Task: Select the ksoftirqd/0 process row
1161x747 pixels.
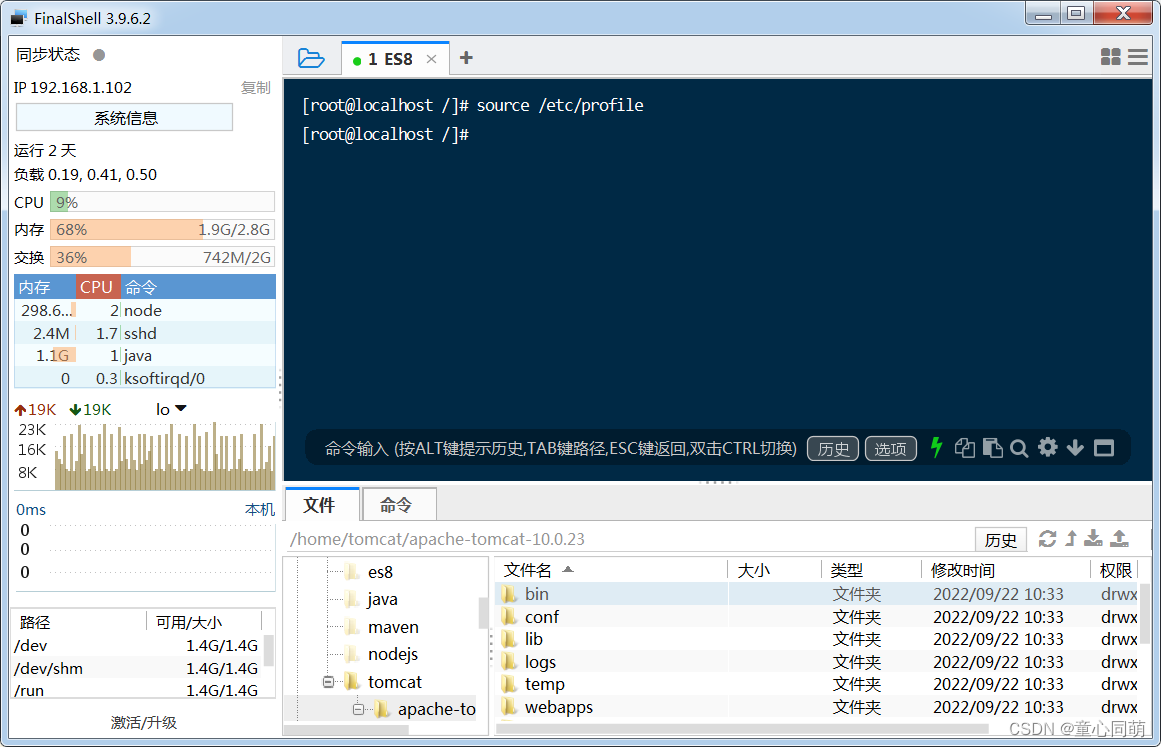Action: pyautogui.click(x=145, y=378)
